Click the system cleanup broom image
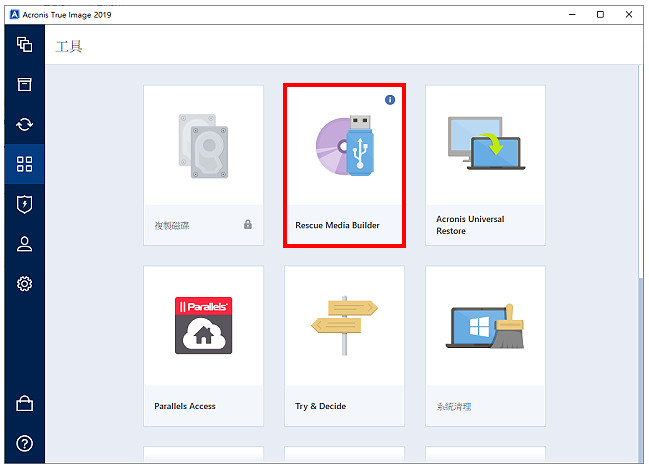 (x=485, y=327)
